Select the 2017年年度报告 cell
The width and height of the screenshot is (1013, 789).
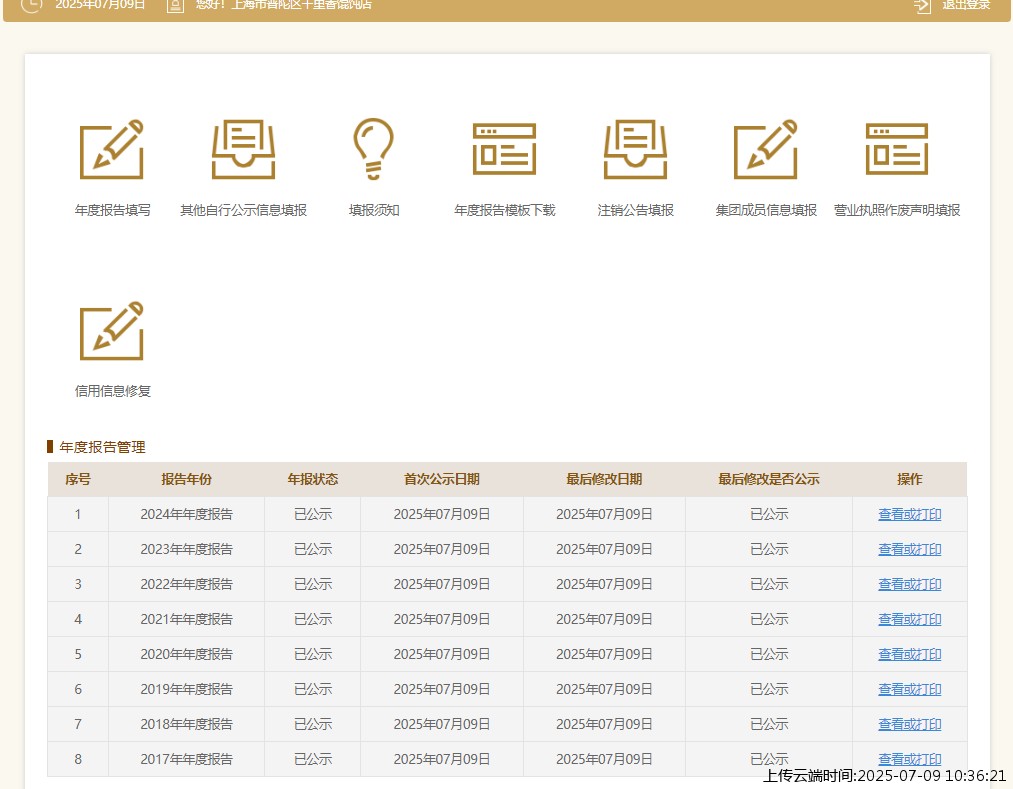pos(186,759)
